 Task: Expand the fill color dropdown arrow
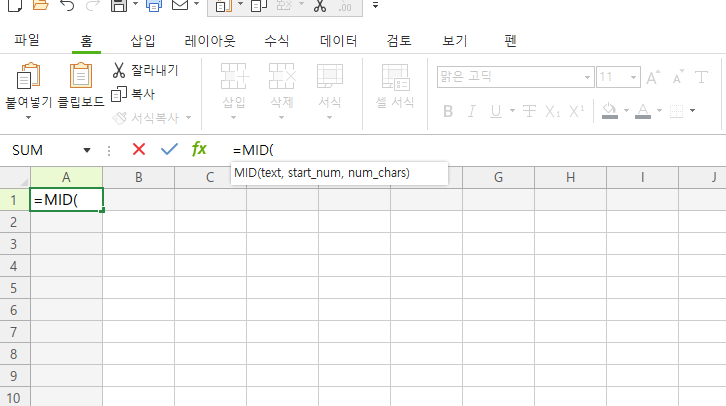coord(626,111)
